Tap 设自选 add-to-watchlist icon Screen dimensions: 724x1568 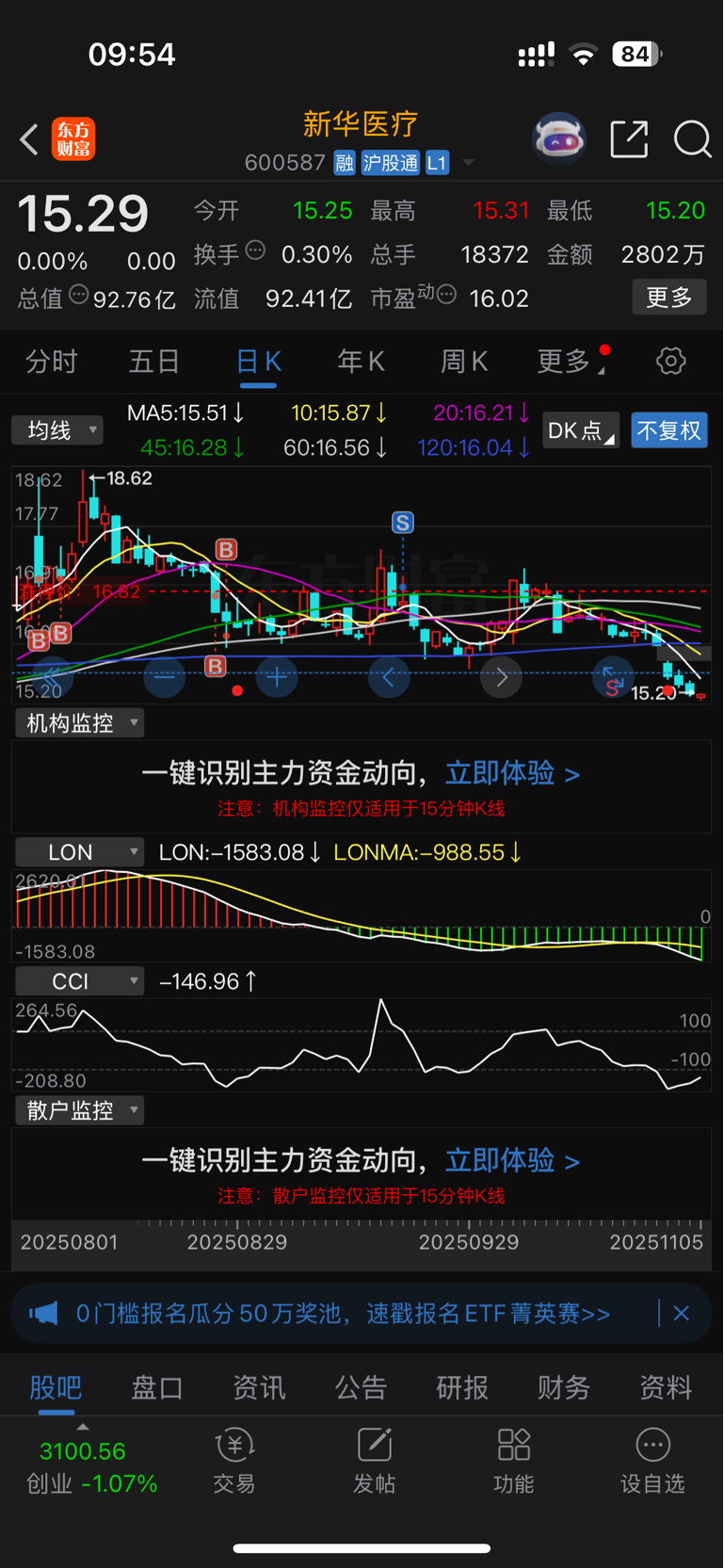652,1461
